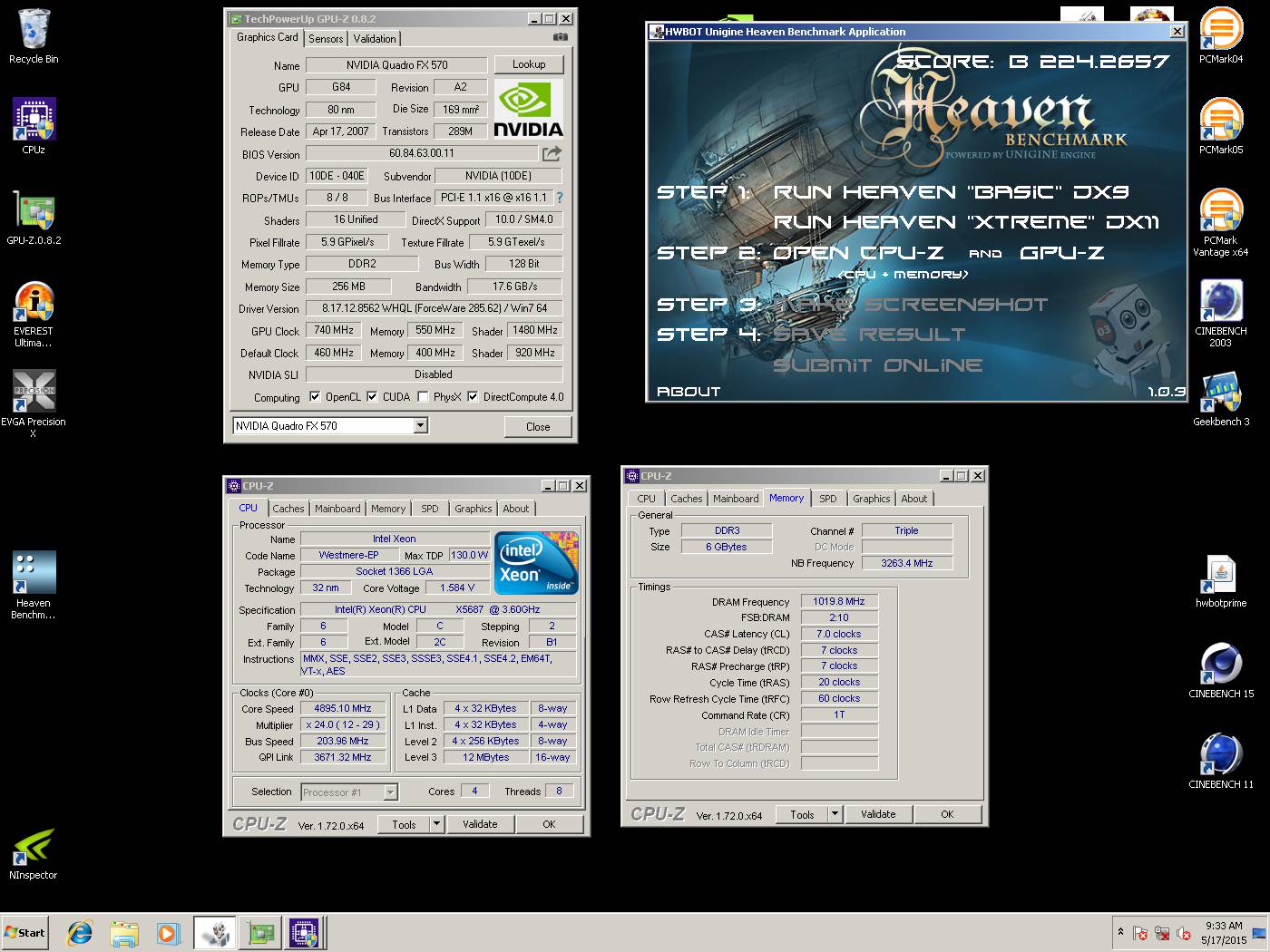Open Internet Explorer from the taskbar

(x=80, y=932)
